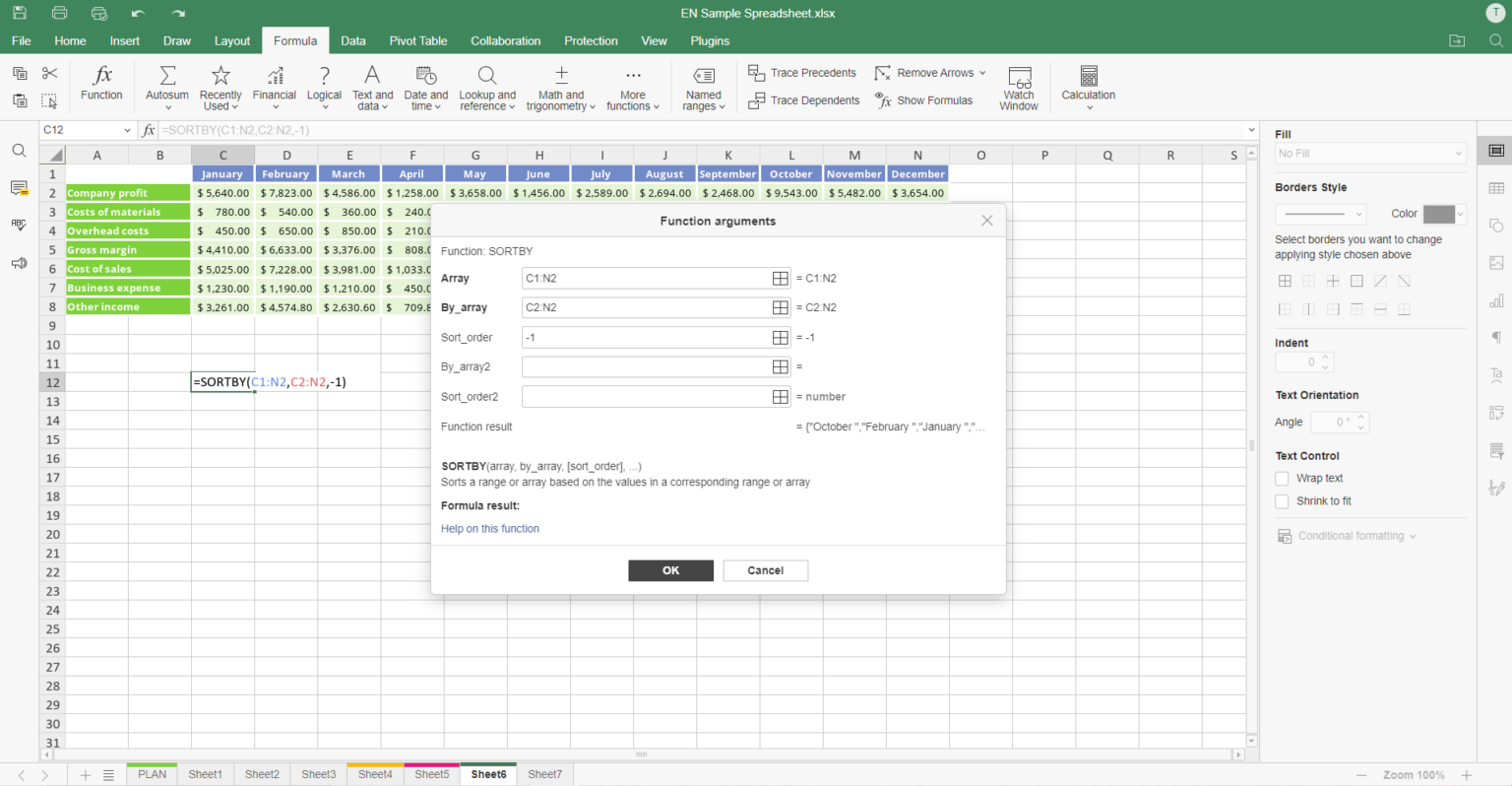Open the Find search icon in left sidebar
This screenshot has width=1512, height=786.
click(19, 151)
